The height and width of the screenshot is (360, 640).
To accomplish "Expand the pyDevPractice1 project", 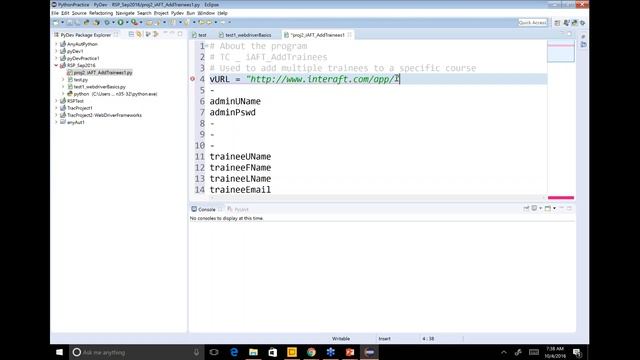I will tap(56, 58).
